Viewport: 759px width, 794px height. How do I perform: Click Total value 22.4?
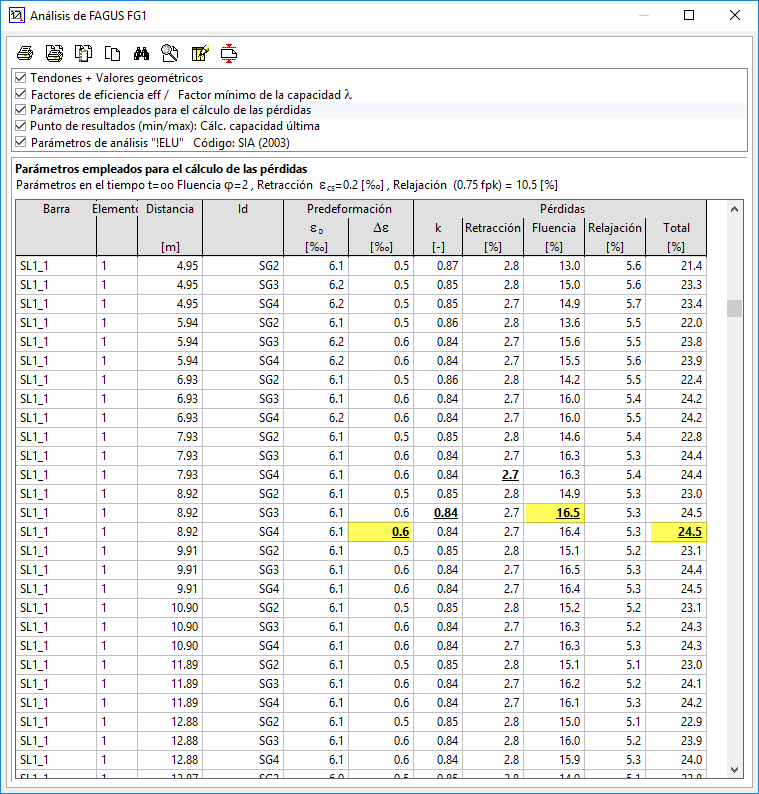691,380
